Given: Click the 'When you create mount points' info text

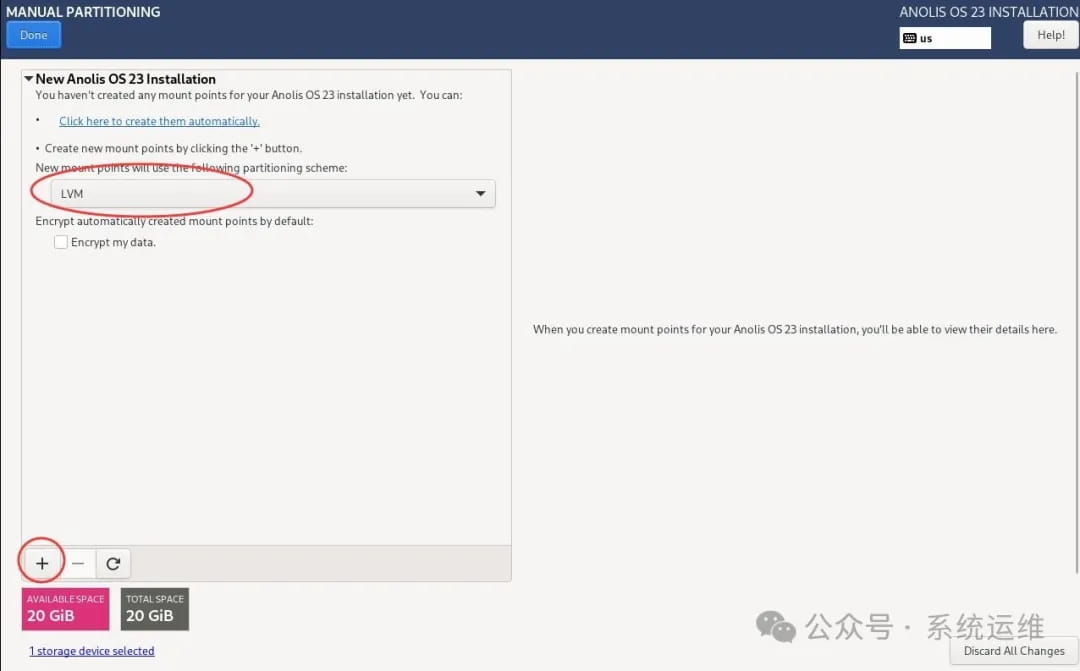Looking at the screenshot, I should (x=795, y=329).
